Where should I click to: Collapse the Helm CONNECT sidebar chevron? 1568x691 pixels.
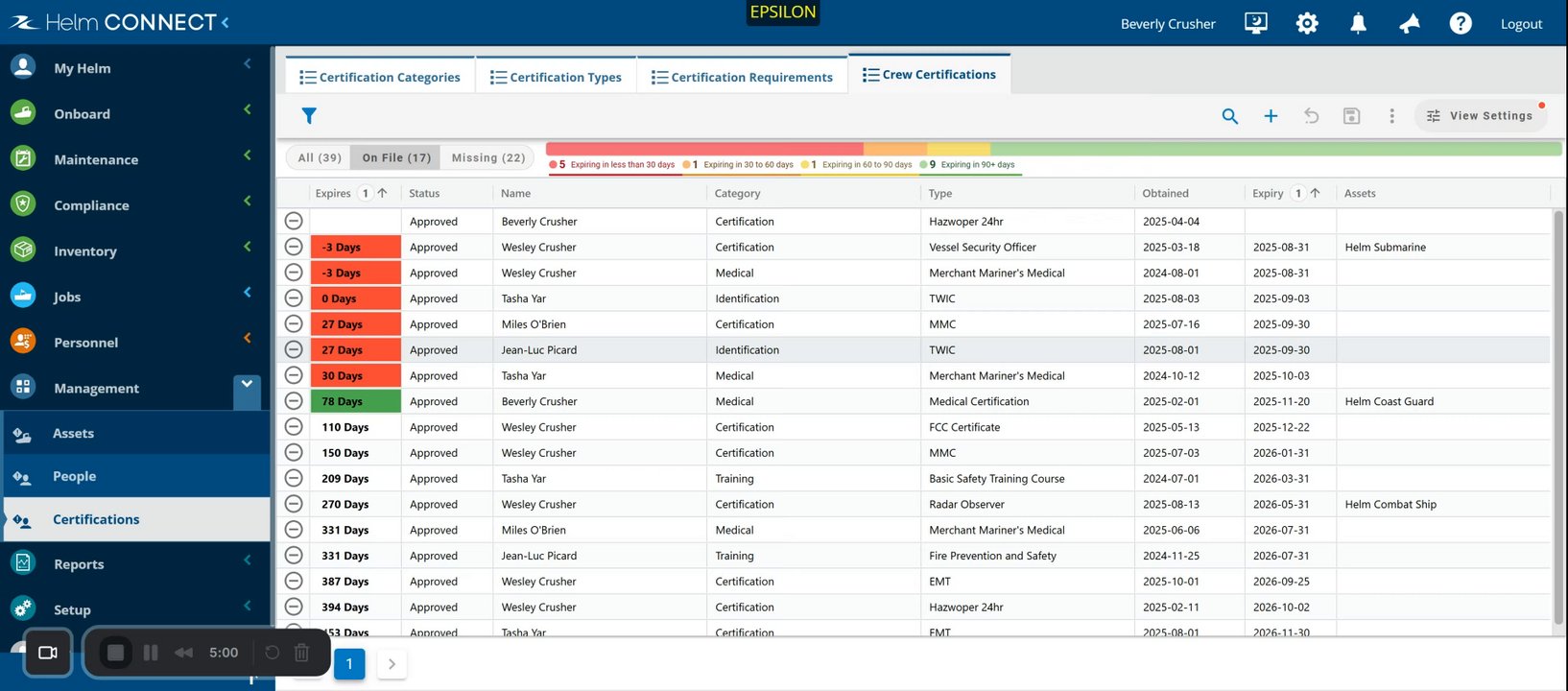coord(226,22)
